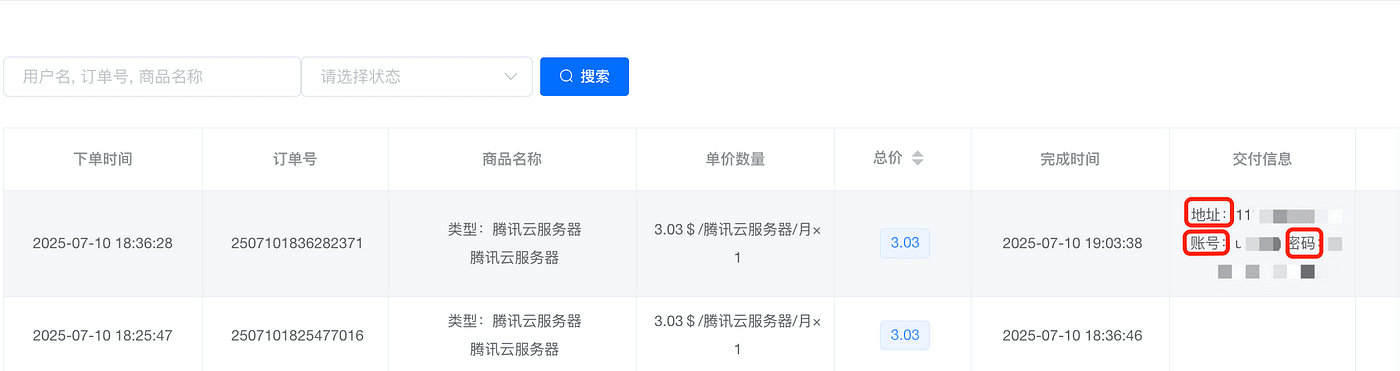The width and height of the screenshot is (1400, 371).
Task: Click the magnifier icon in 搜索 button
Action: [566, 76]
